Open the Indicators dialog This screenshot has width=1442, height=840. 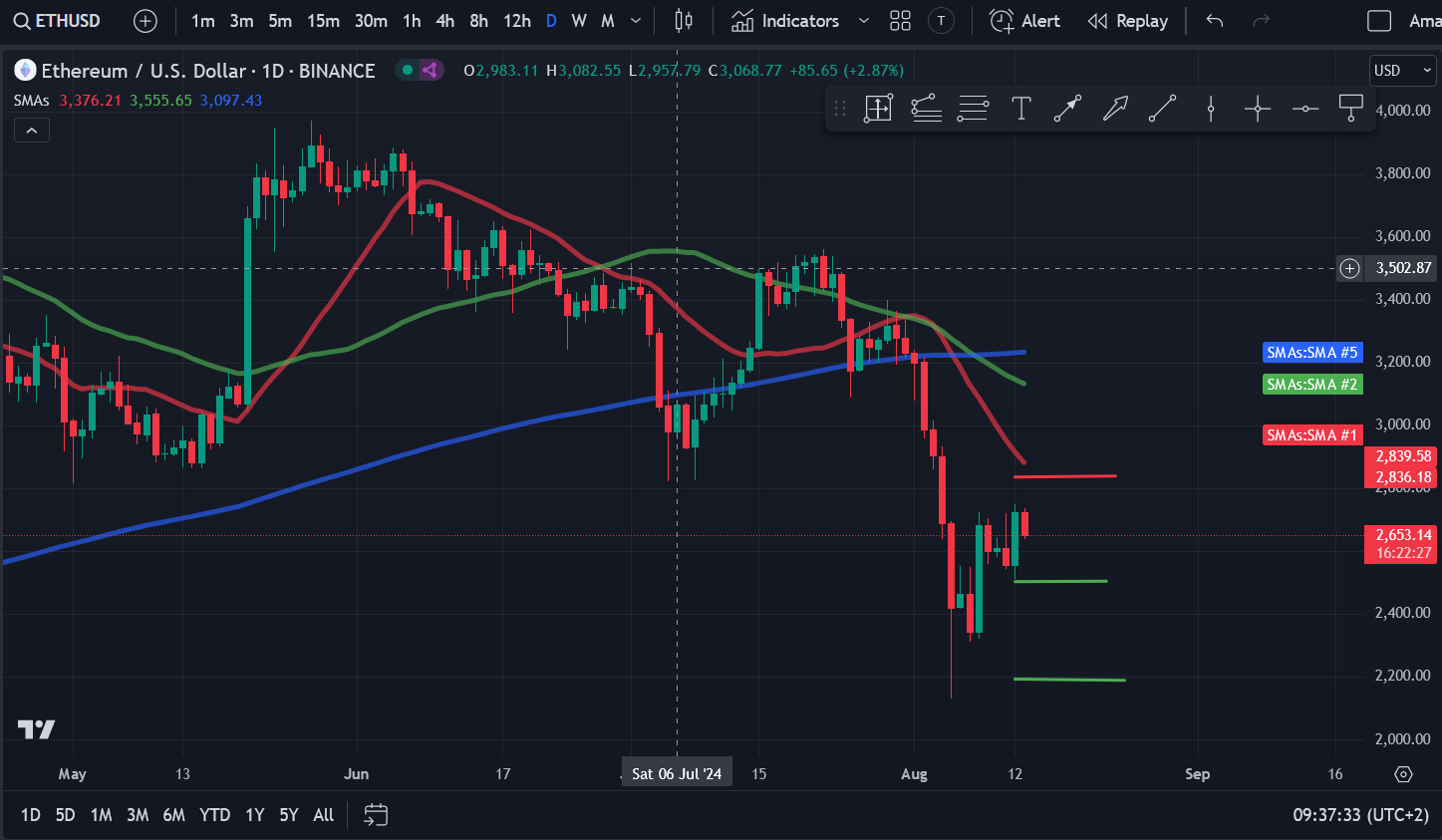[x=785, y=21]
